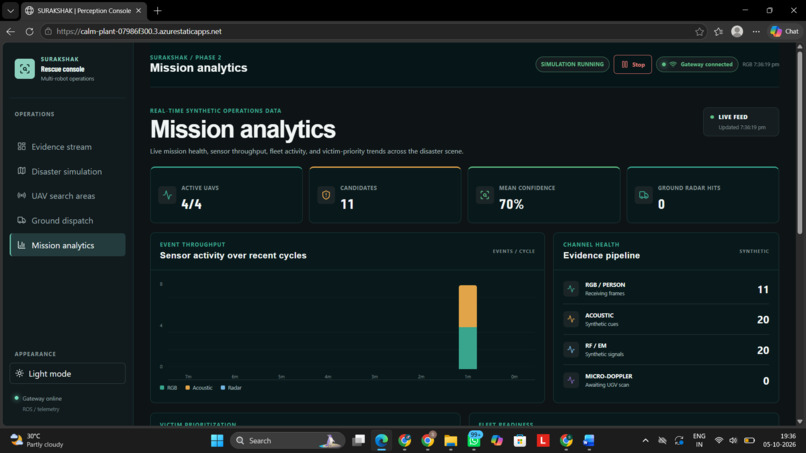Click the Mean confidence value 70%
806x453 pixels.
click(511, 204)
